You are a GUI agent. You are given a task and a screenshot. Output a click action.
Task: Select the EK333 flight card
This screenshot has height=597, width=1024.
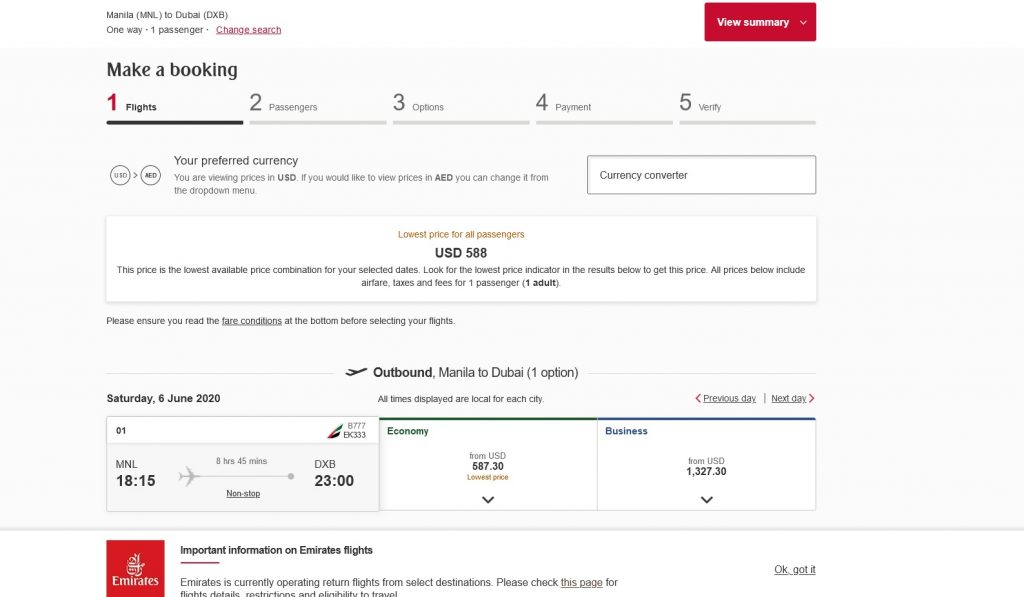point(243,464)
